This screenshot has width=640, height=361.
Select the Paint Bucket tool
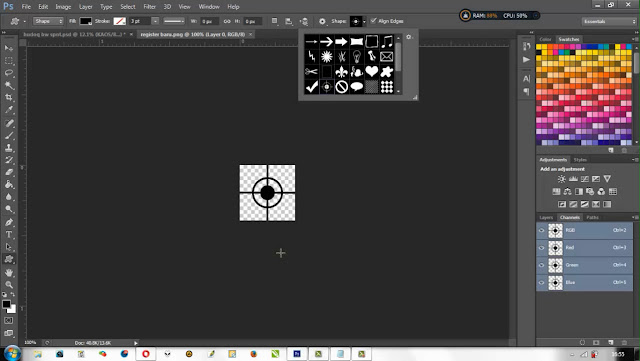pos(9,184)
